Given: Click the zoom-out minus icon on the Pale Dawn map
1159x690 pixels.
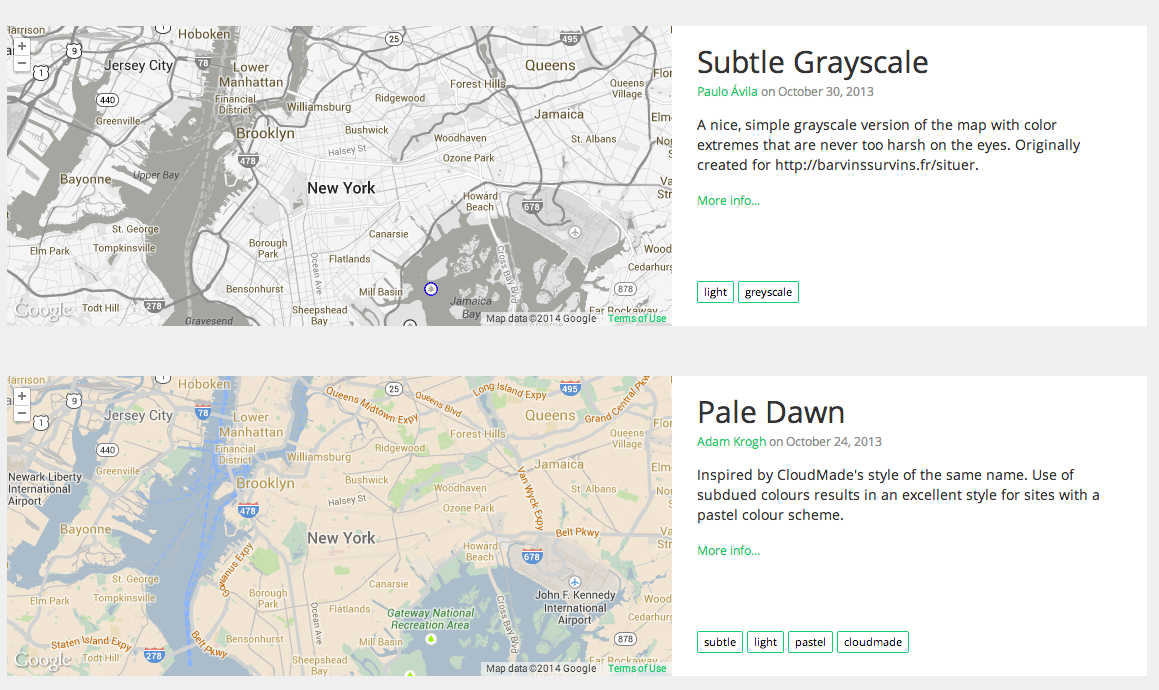Looking at the screenshot, I should pyautogui.click(x=21, y=413).
